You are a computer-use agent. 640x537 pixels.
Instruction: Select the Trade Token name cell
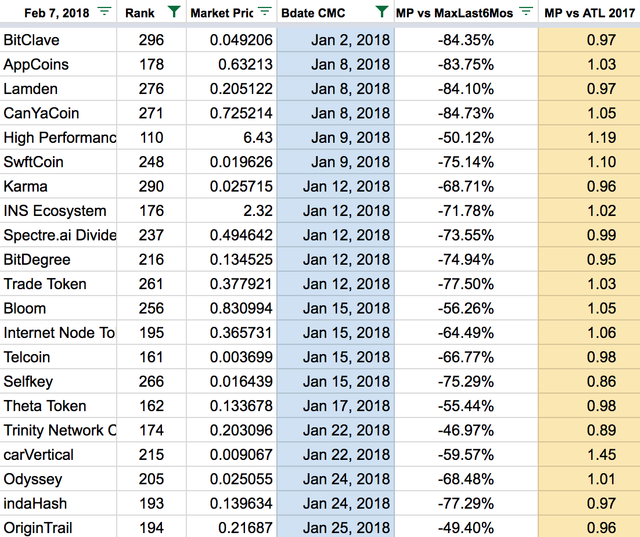[58, 284]
